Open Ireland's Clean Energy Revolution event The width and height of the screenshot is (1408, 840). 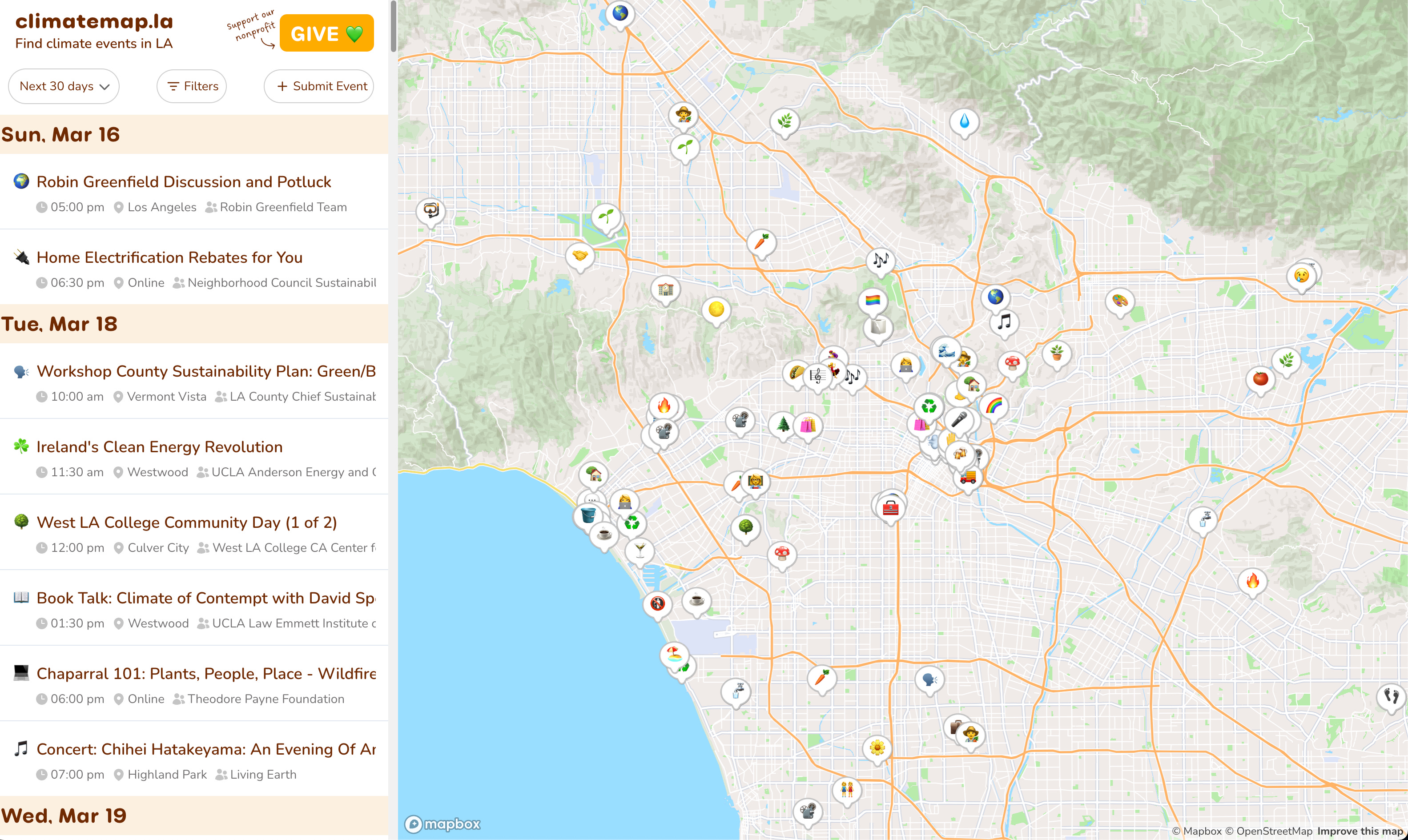tap(159, 446)
